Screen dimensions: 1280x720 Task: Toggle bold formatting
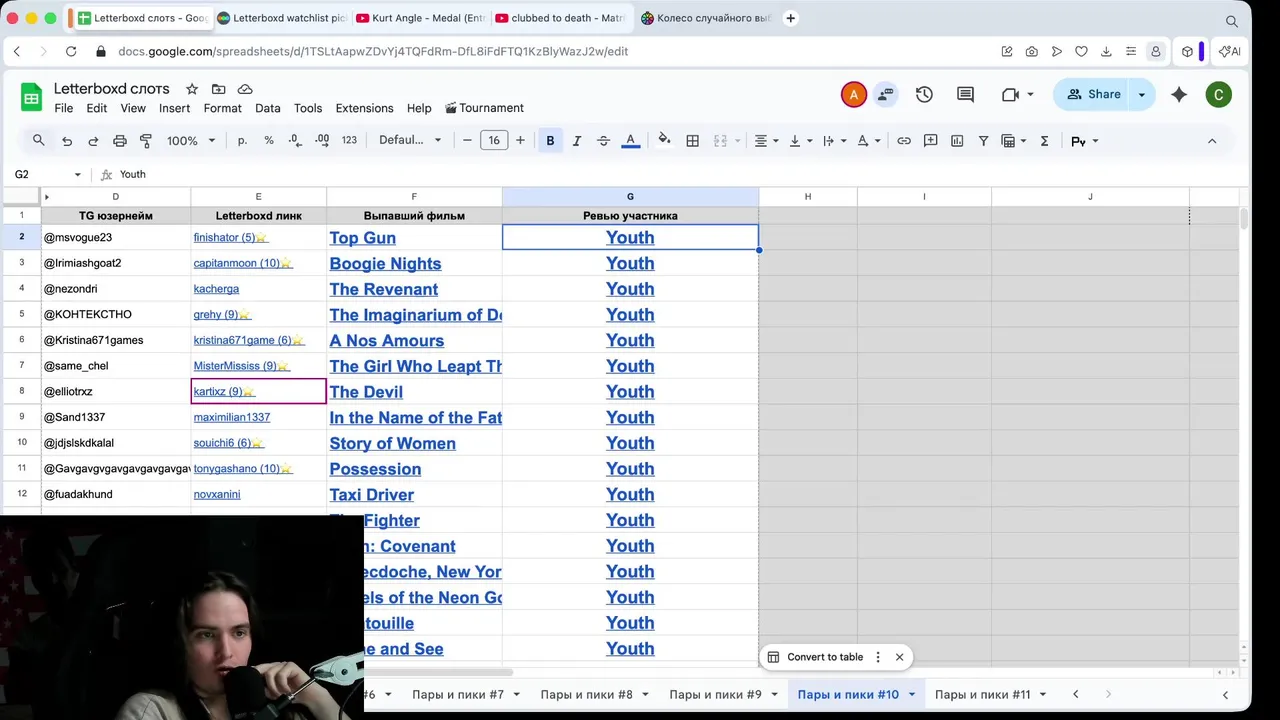[550, 141]
